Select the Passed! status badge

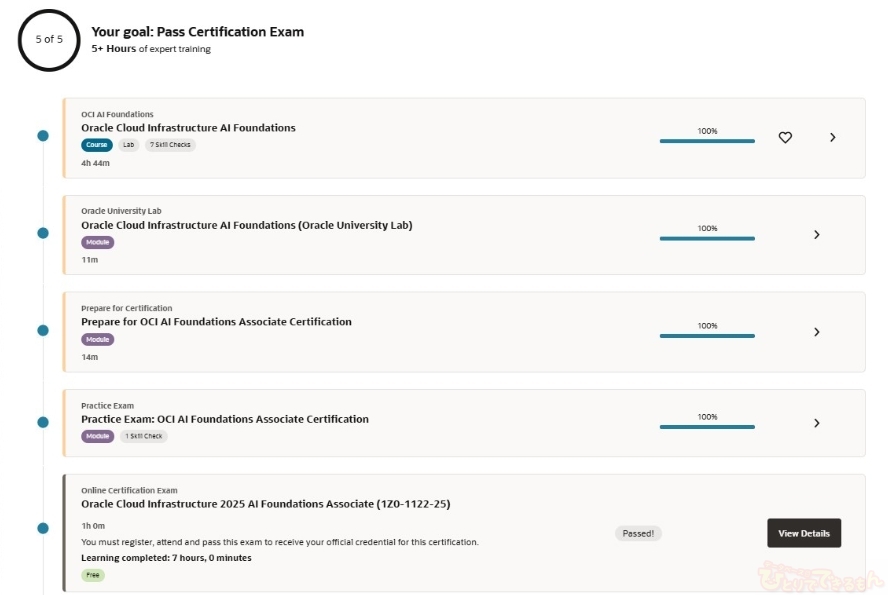click(638, 533)
